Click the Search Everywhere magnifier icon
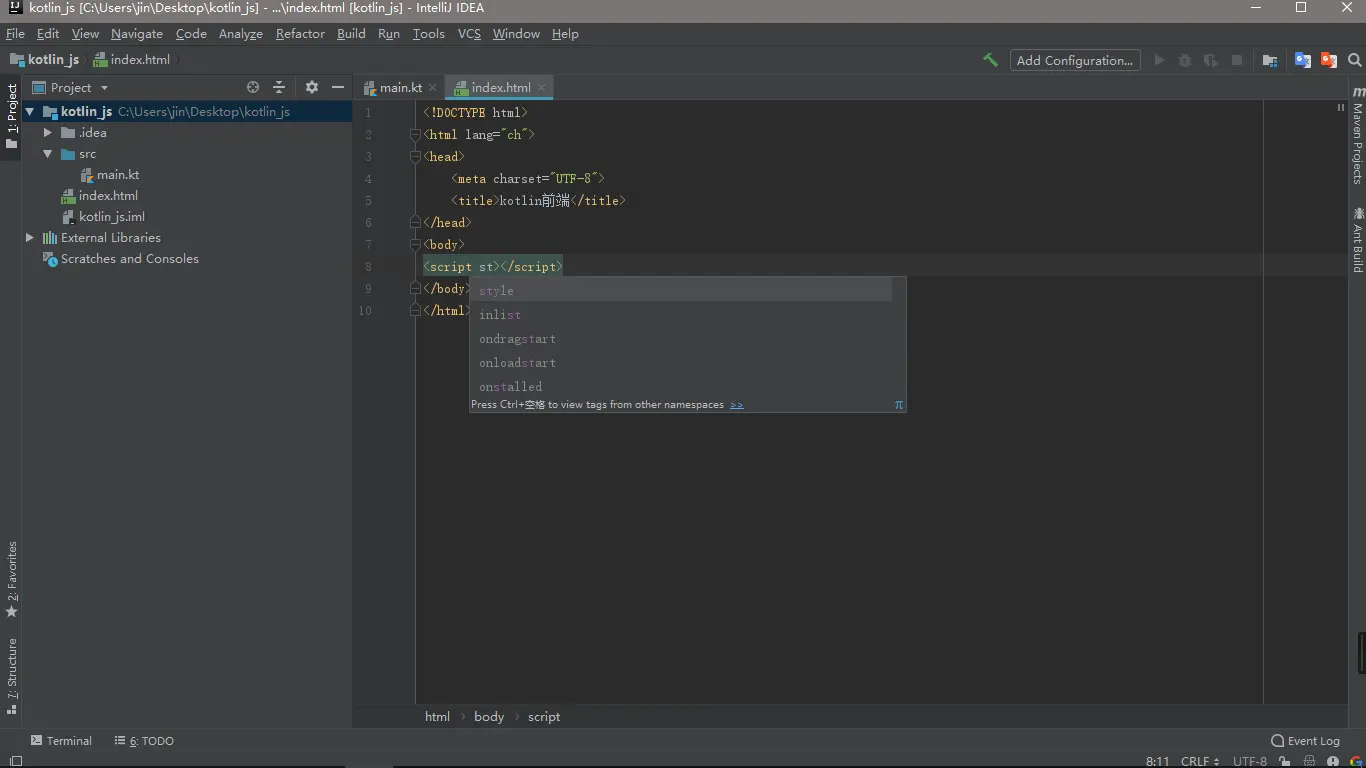The image size is (1366, 768). [1354, 60]
